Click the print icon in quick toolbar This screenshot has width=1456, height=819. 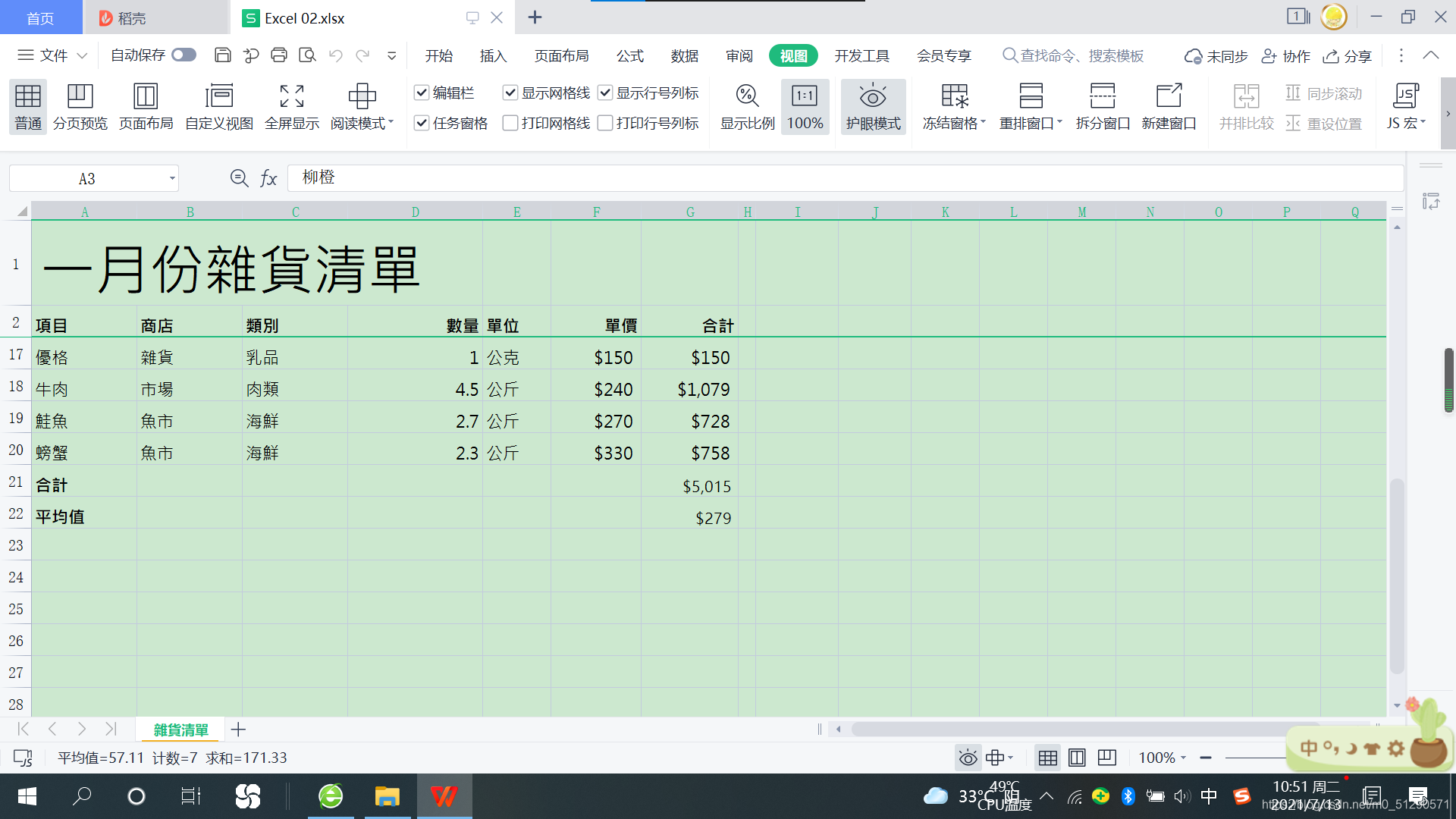coord(278,55)
